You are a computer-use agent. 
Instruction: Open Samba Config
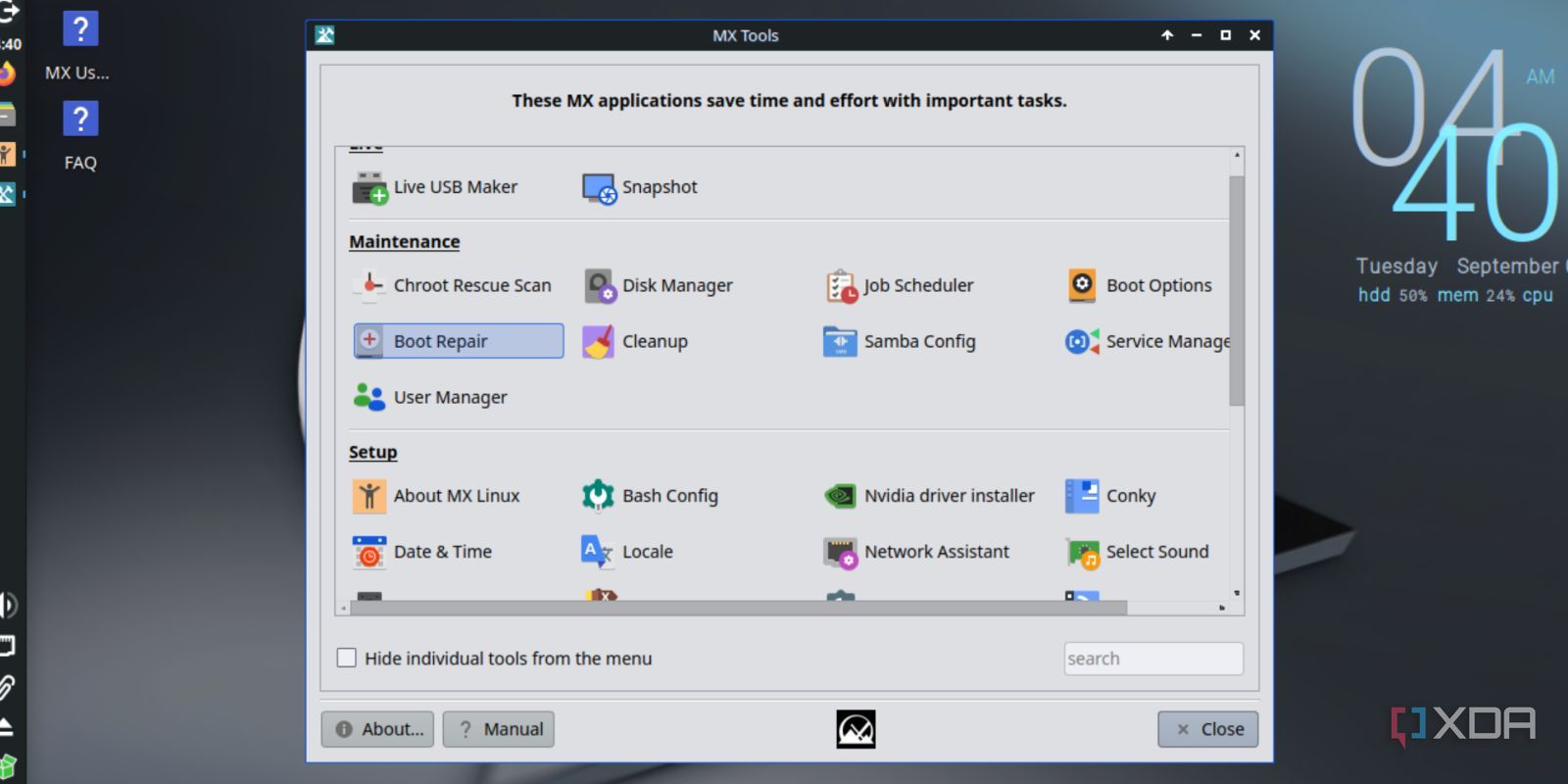click(x=900, y=341)
